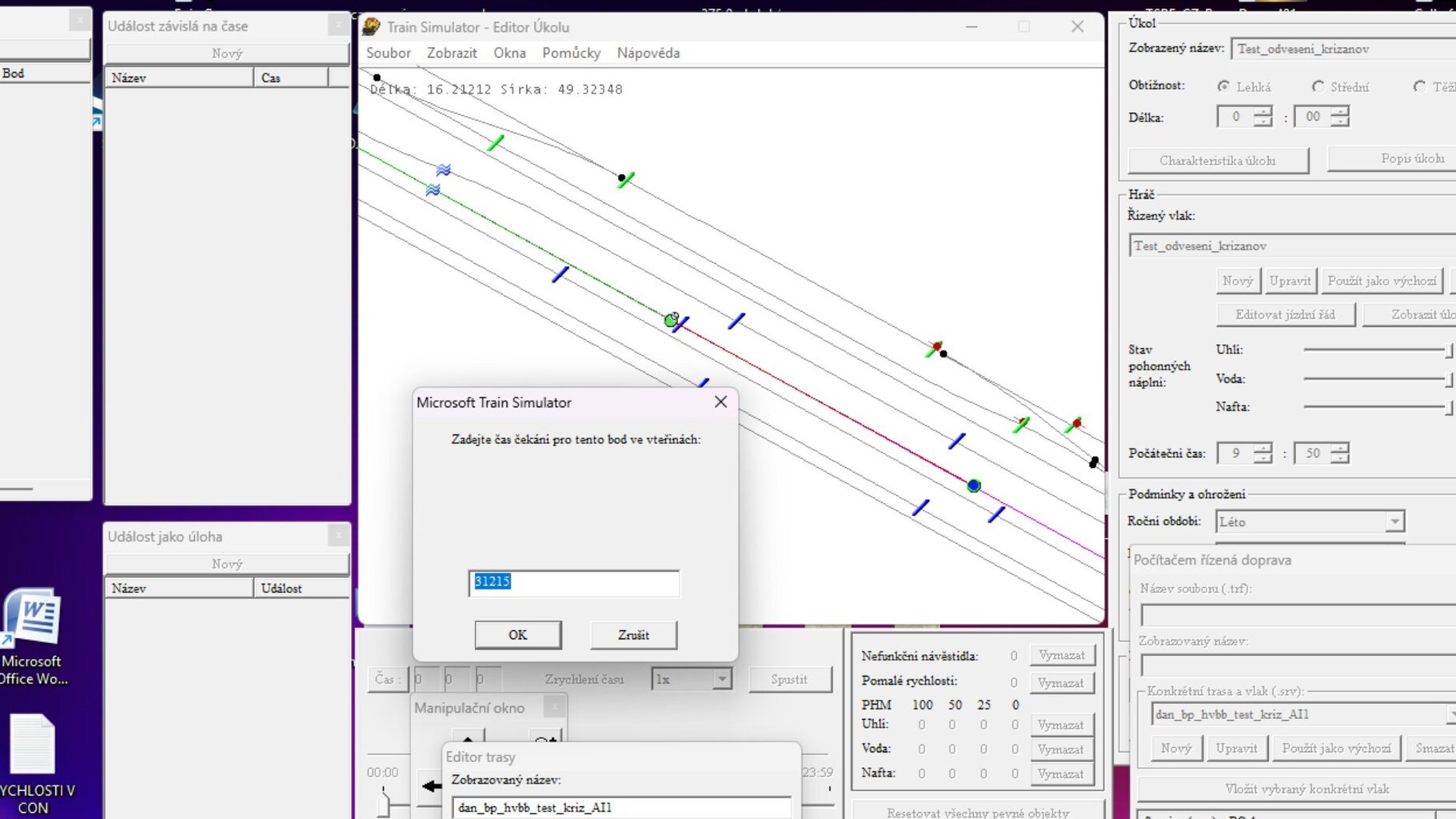Image resolution: width=1456 pixels, height=819 pixels.
Task: Click the Čas : button beside time fields
Action: (x=387, y=679)
